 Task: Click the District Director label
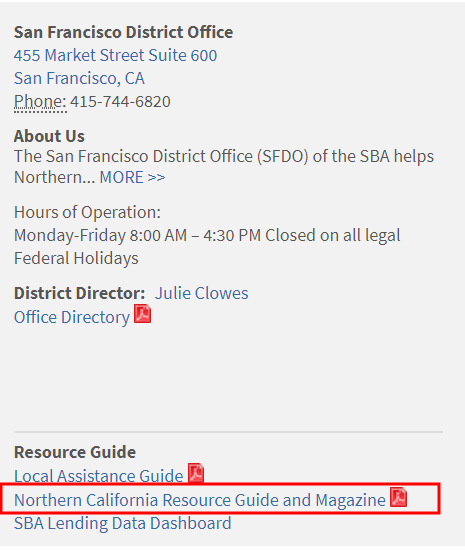tap(79, 293)
